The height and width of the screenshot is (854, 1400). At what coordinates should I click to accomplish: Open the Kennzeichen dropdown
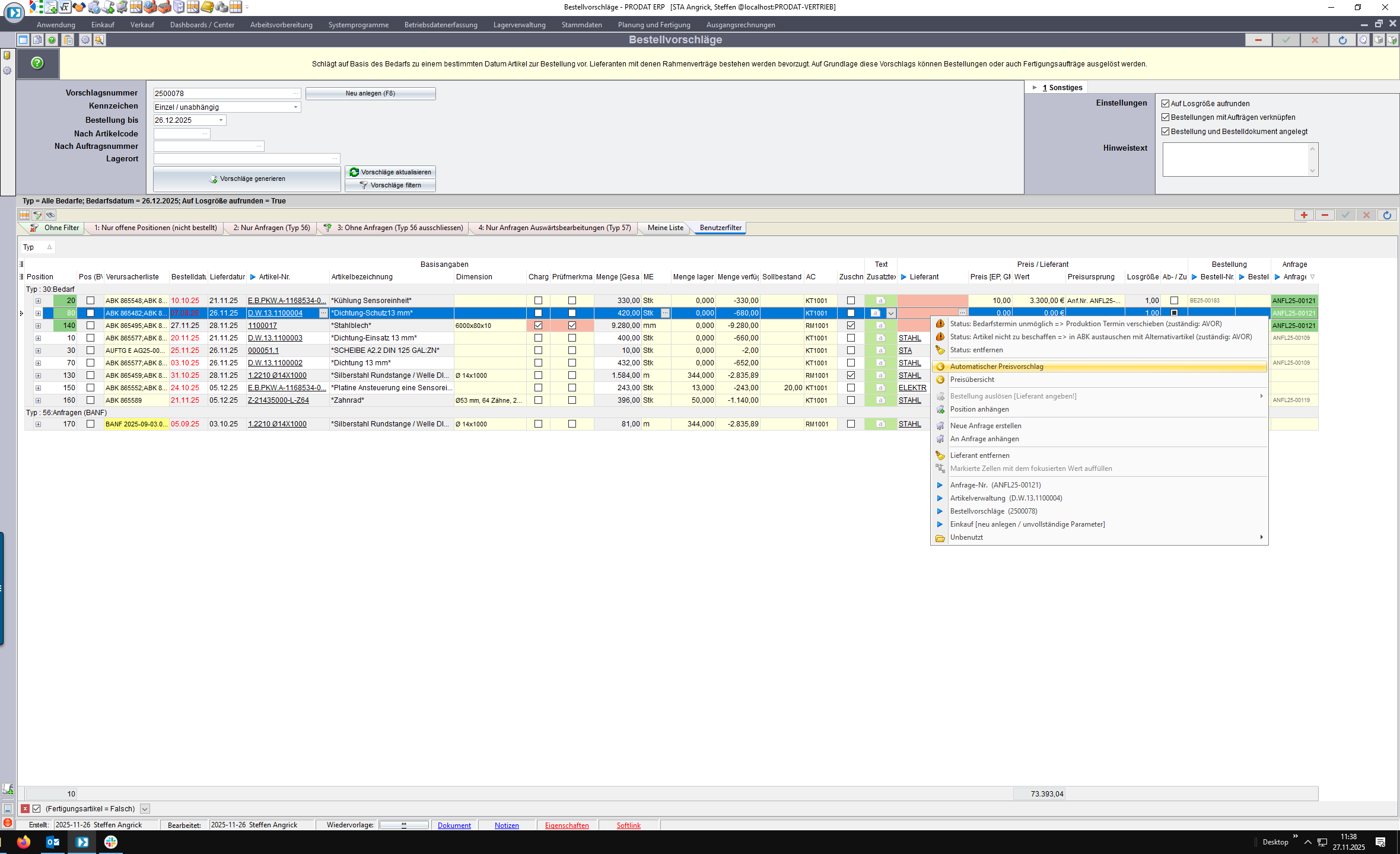pos(295,107)
